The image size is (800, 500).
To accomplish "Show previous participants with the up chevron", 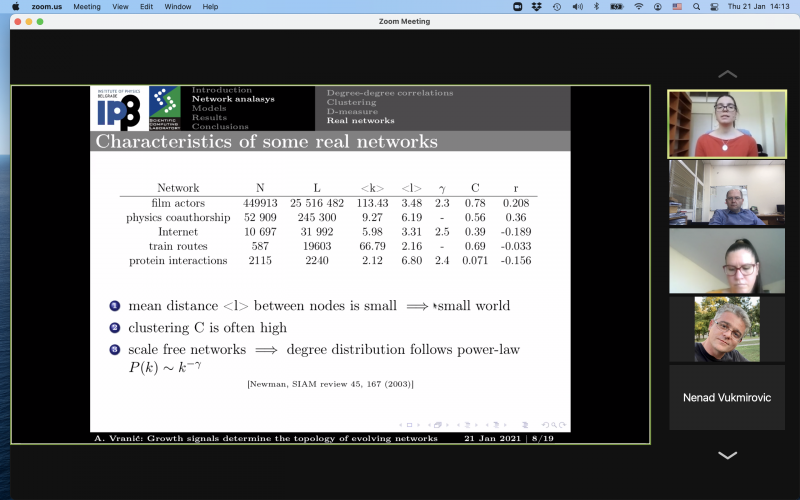I will [727, 74].
